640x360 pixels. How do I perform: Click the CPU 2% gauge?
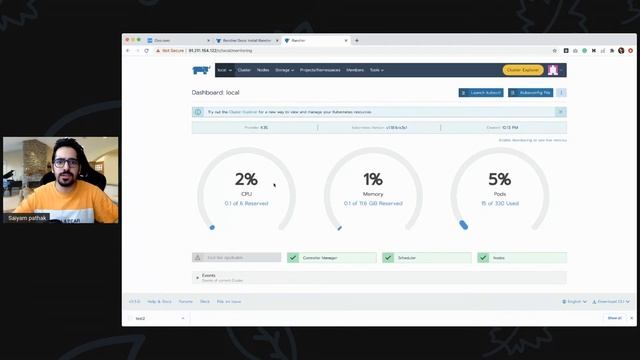[247, 189]
